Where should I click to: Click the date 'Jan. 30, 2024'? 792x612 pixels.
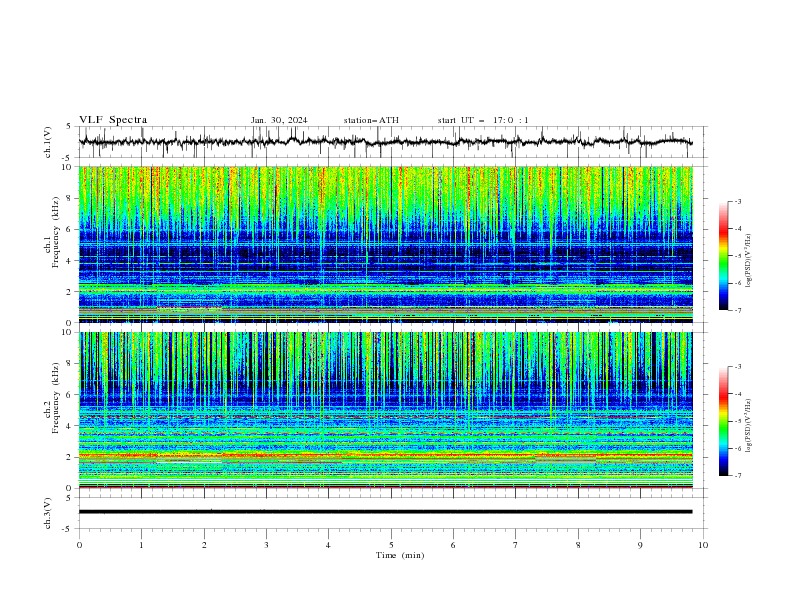coord(279,120)
